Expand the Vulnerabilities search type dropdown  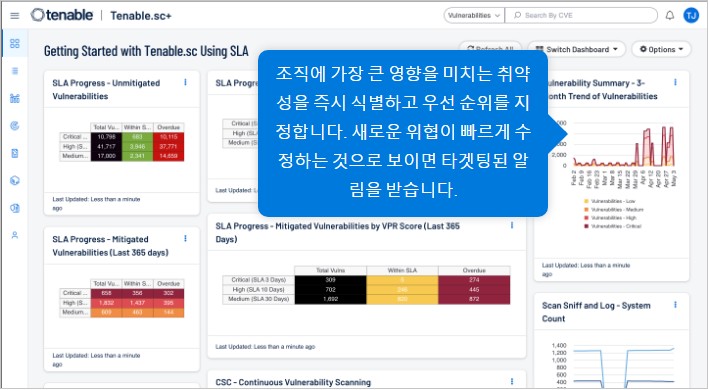coord(474,15)
